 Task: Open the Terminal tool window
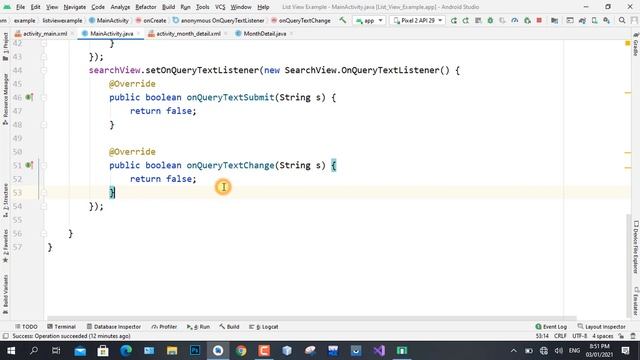coord(62,327)
